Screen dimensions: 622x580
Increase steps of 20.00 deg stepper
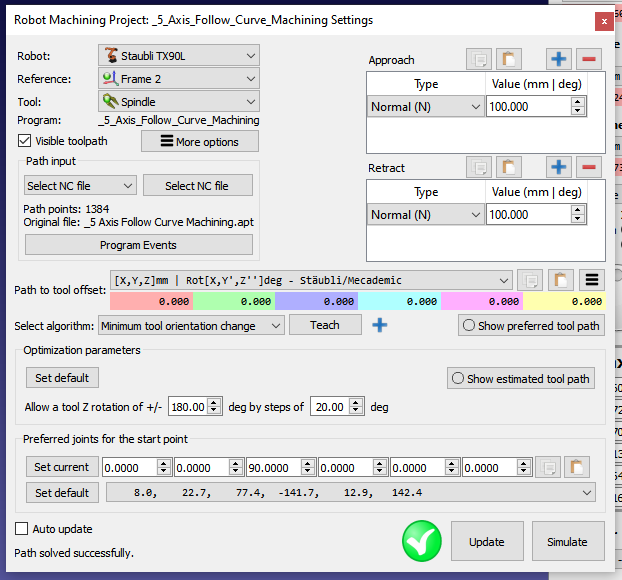point(356,403)
